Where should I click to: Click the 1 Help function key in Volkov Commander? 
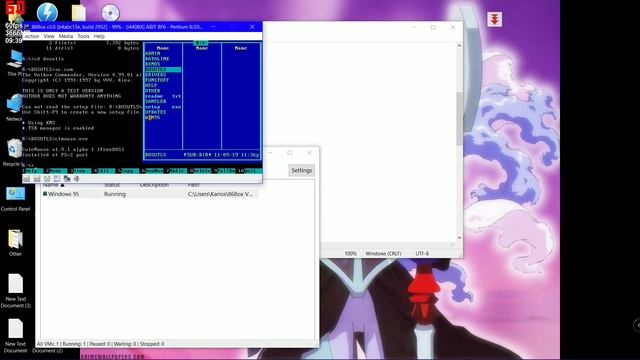click(x=32, y=171)
